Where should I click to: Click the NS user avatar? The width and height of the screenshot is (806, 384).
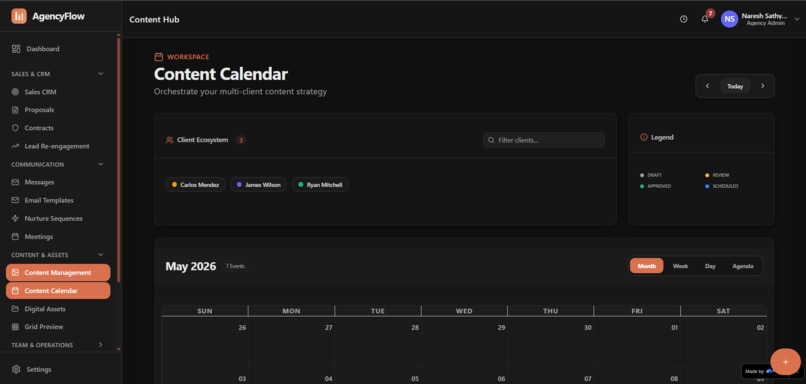729,19
